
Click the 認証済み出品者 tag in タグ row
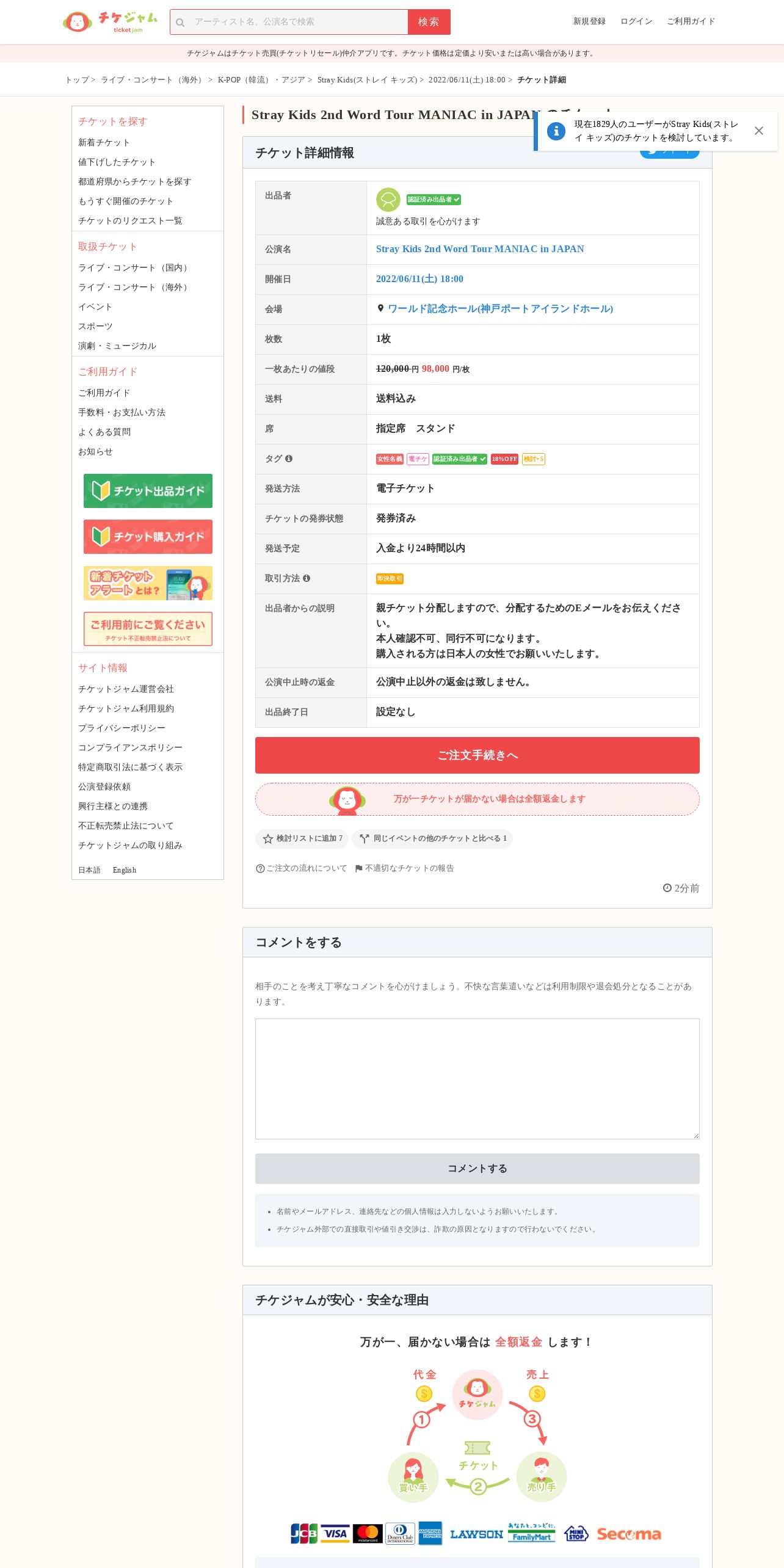click(x=460, y=459)
